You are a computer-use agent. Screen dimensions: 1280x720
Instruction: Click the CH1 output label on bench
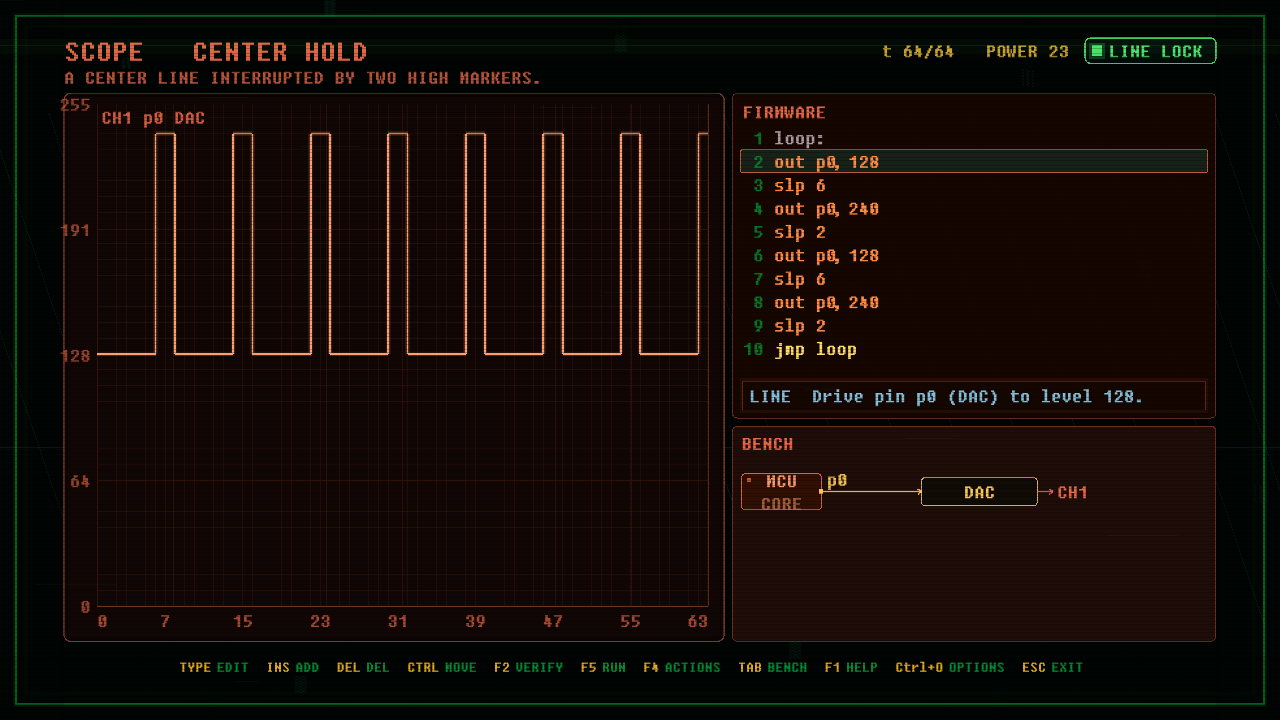(1072, 492)
